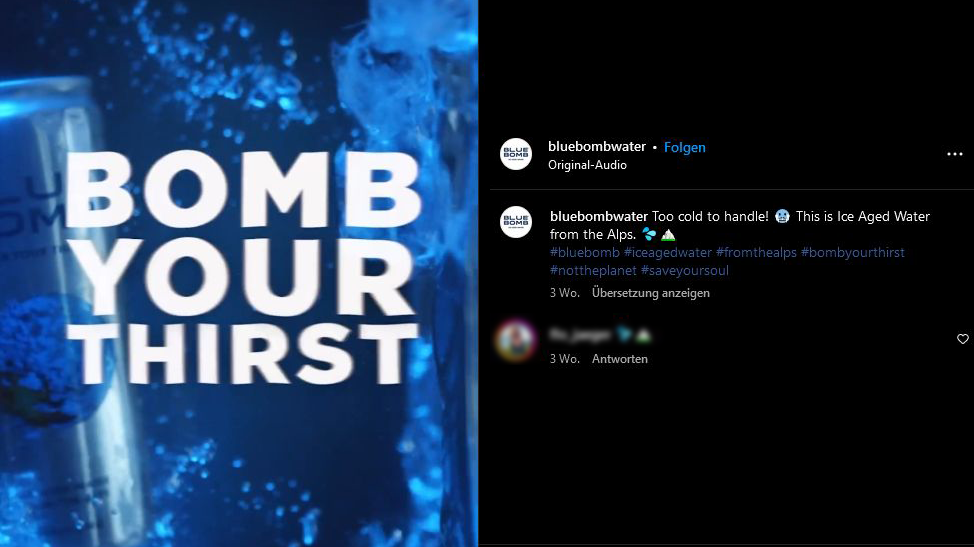
Task: Open the #bluebomb hashtag
Action: click(x=585, y=252)
